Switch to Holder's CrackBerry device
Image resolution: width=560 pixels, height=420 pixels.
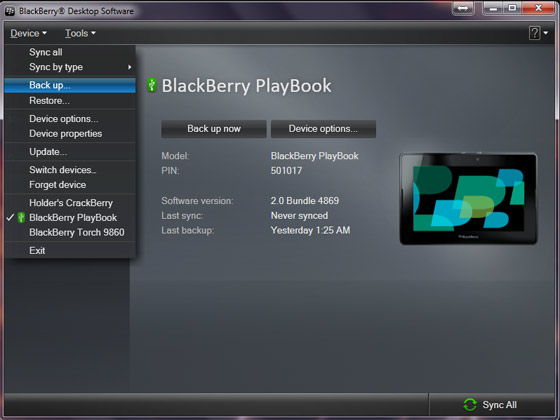click(x=70, y=203)
